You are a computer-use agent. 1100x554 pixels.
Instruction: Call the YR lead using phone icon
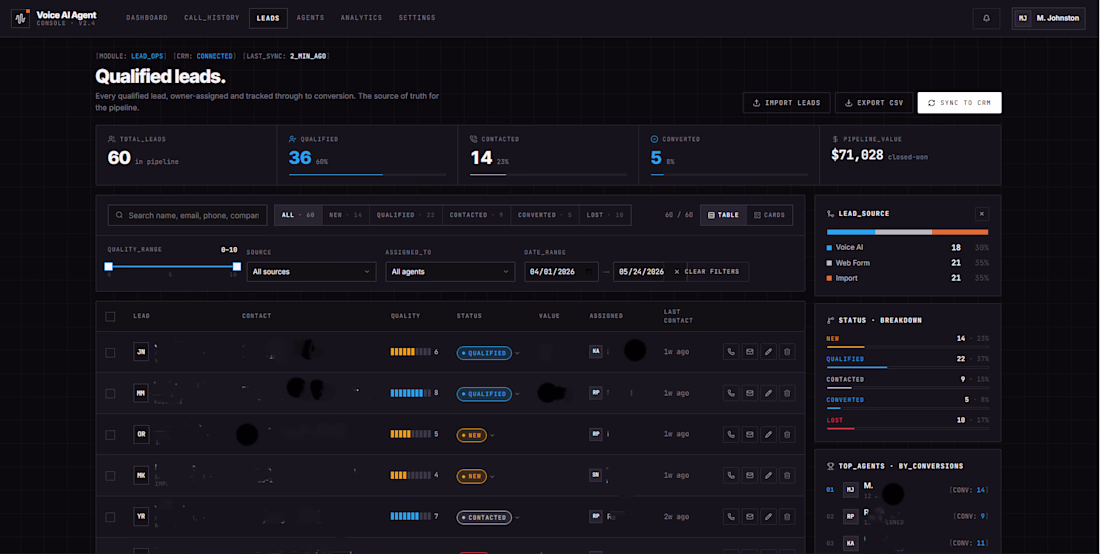point(731,517)
